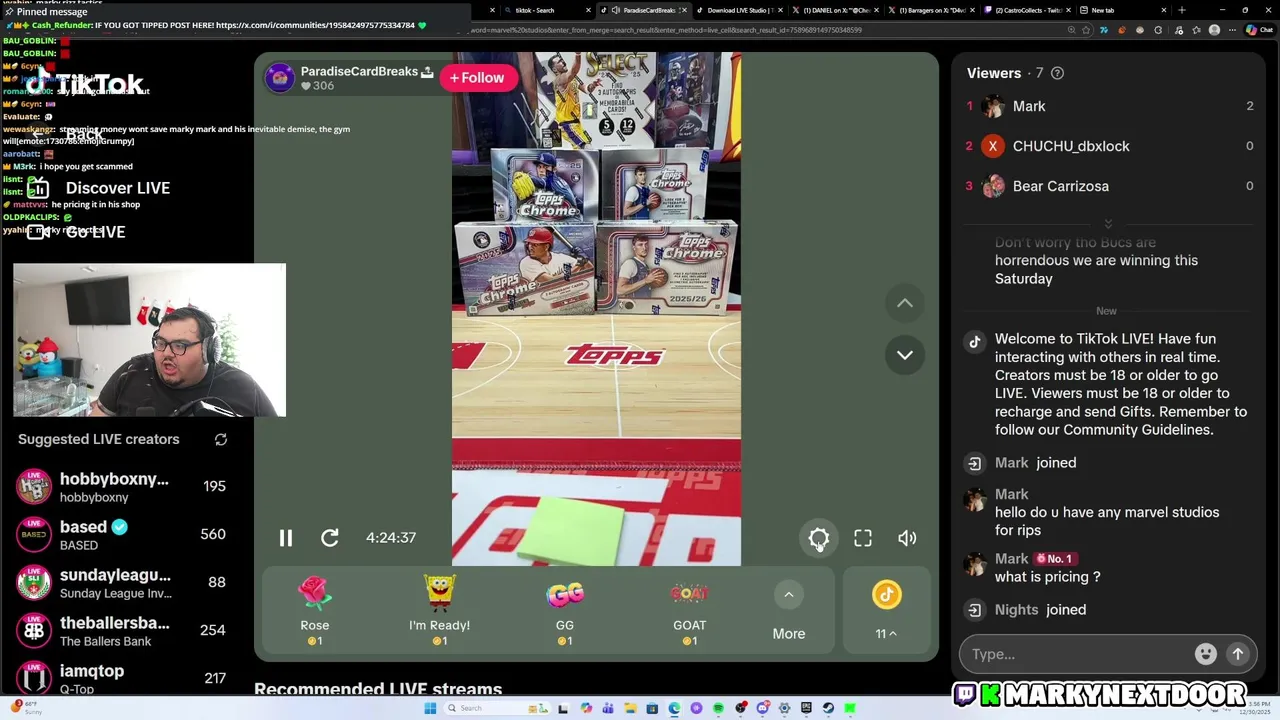Viewport: 1280px width, 720px height.
Task: Expand the top viewers list chevron
Action: [1108, 224]
